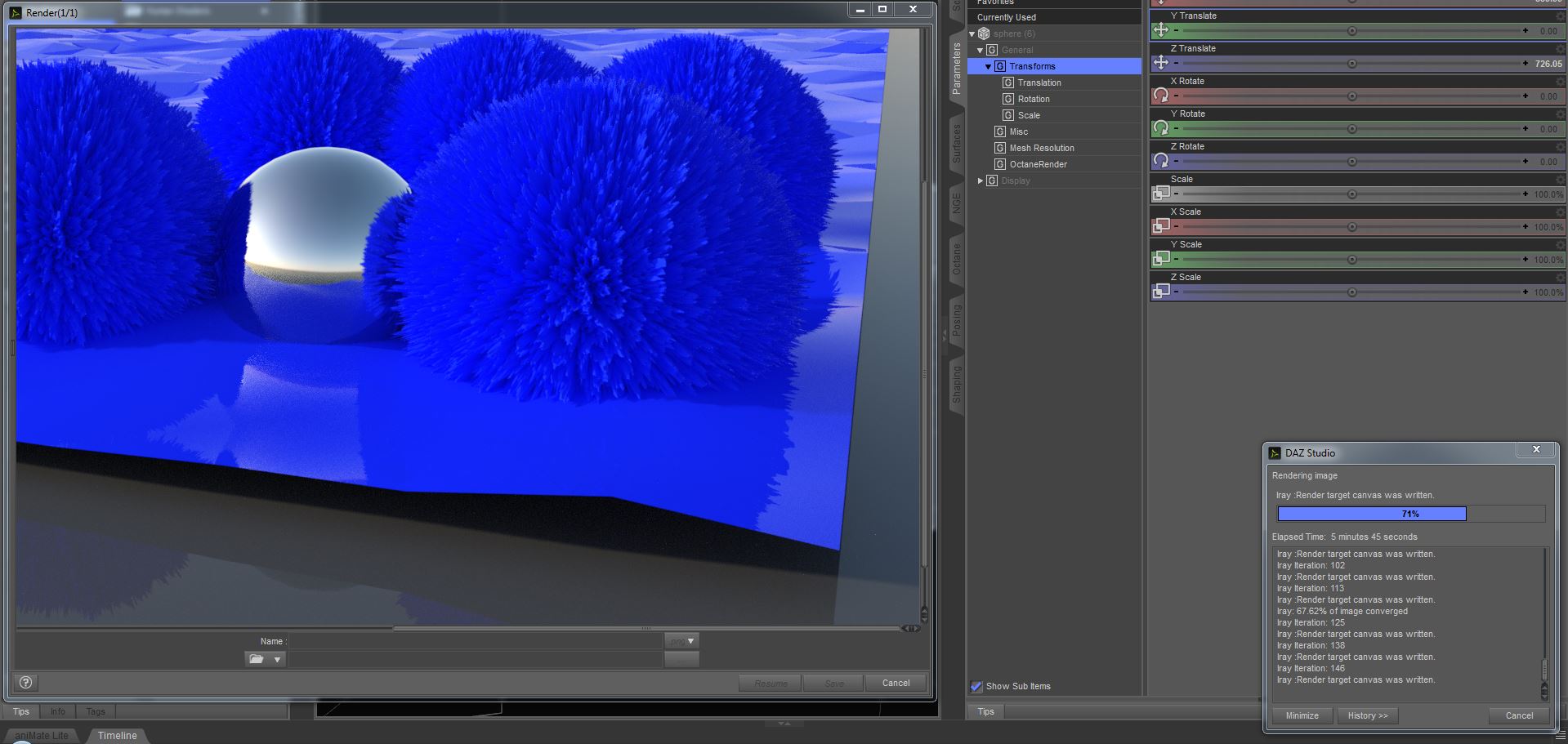Switch to the Parameters side tab

coord(957,69)
